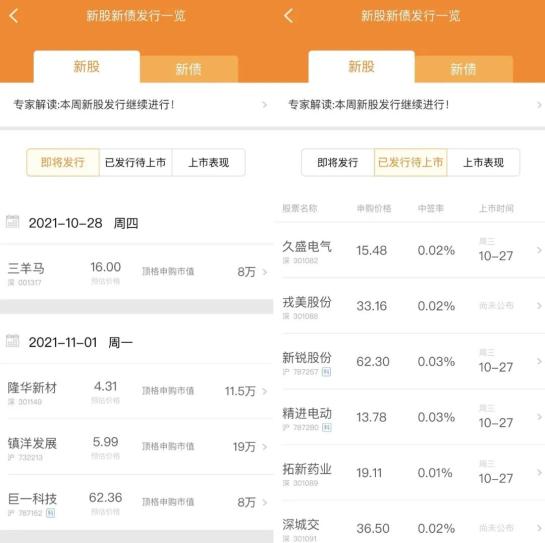Click the 科 badge under 巨一科技
Screen dimensions: 545x543
tap(51, 513)
